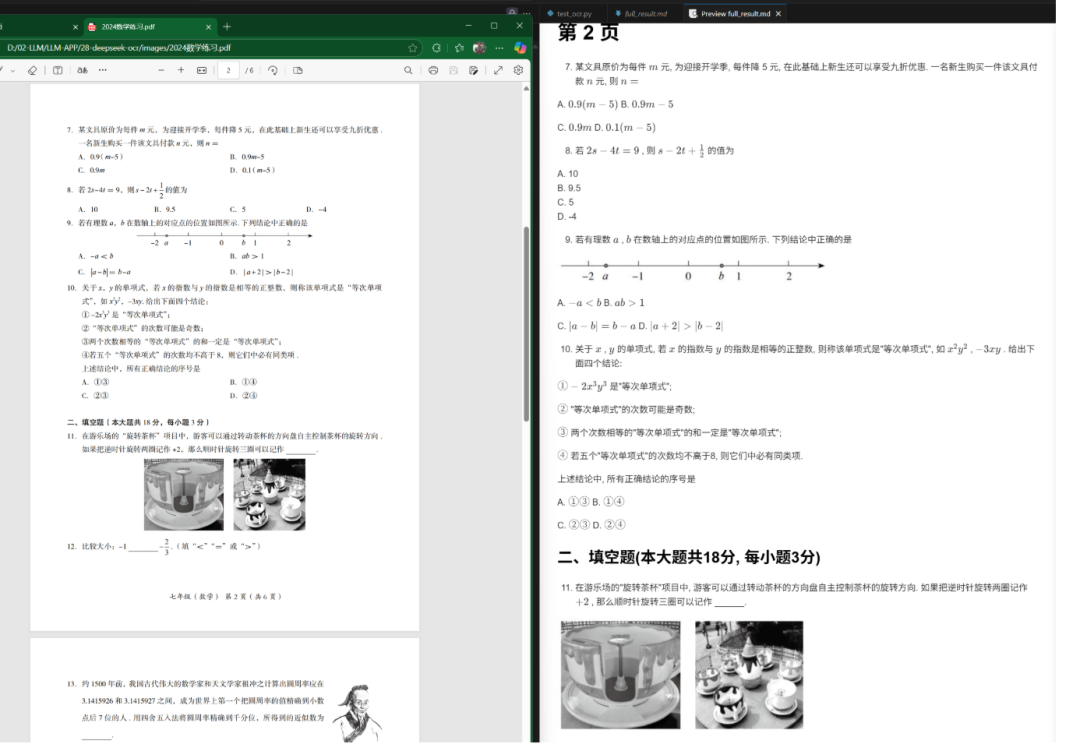Open Copilot from the browser toolbar

pos(519,48)
